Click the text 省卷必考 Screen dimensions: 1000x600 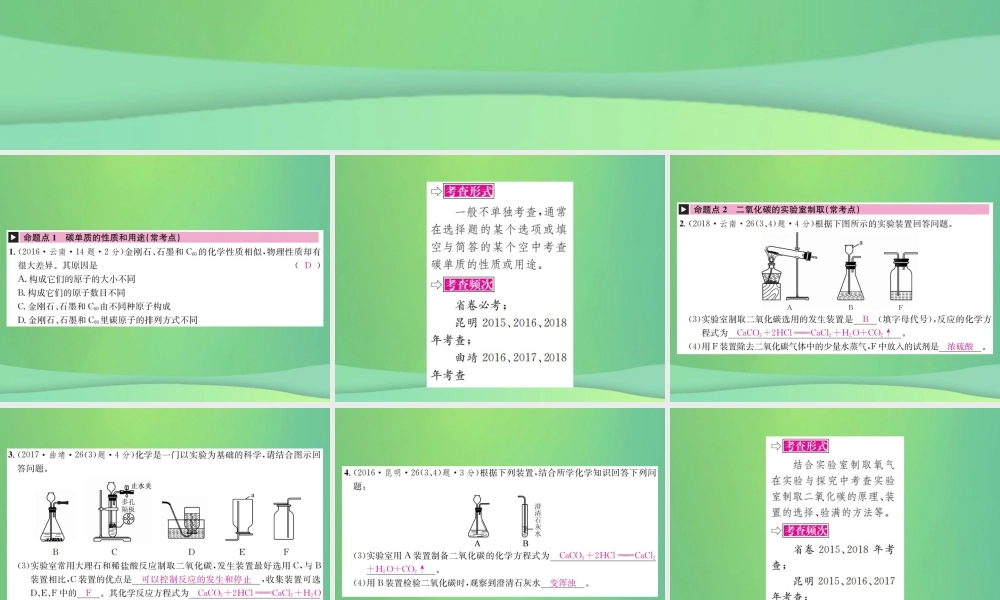pyautogui.click(x=482, y=305)
